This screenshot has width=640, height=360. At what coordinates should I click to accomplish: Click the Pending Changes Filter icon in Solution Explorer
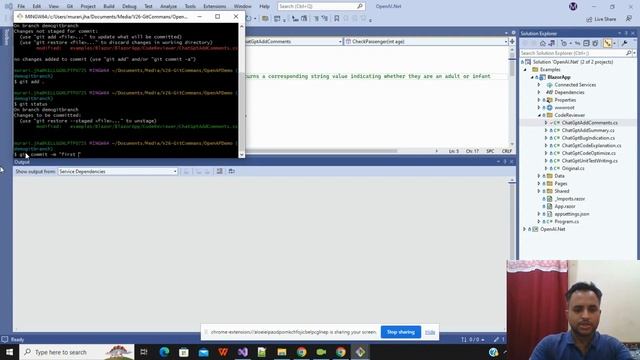[x=564, y=43]
